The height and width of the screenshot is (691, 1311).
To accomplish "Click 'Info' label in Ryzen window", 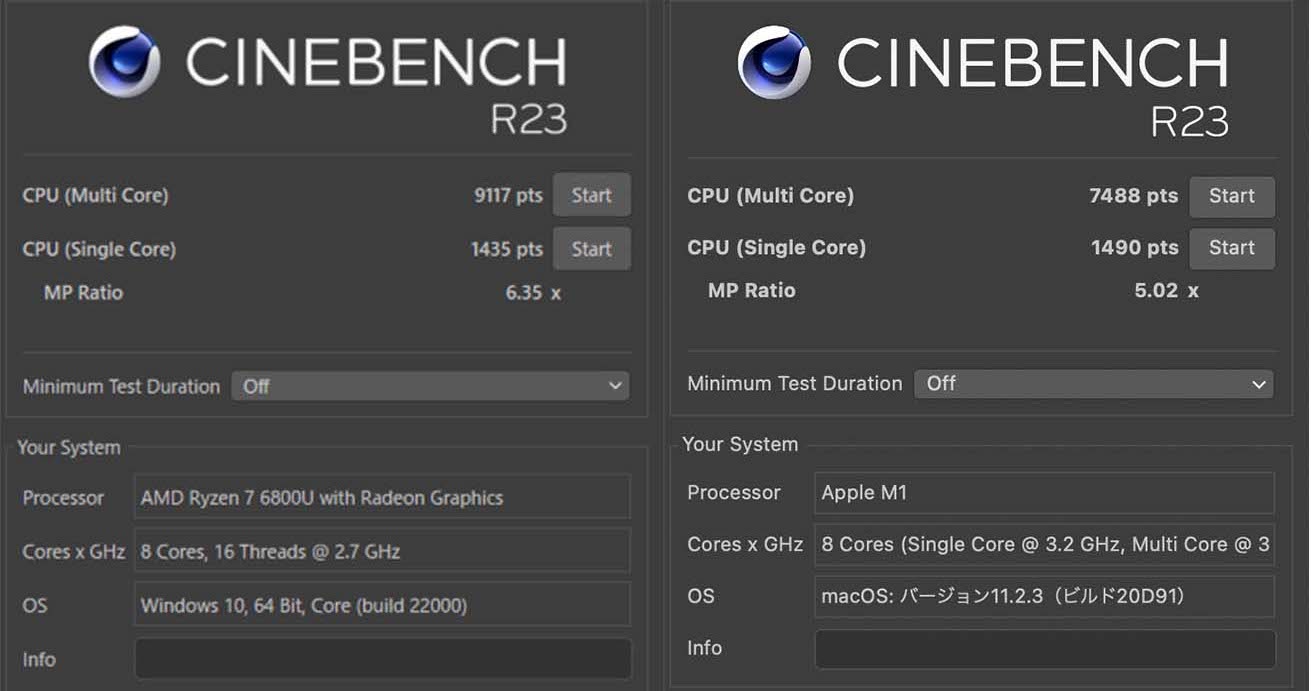I will 39,659.
